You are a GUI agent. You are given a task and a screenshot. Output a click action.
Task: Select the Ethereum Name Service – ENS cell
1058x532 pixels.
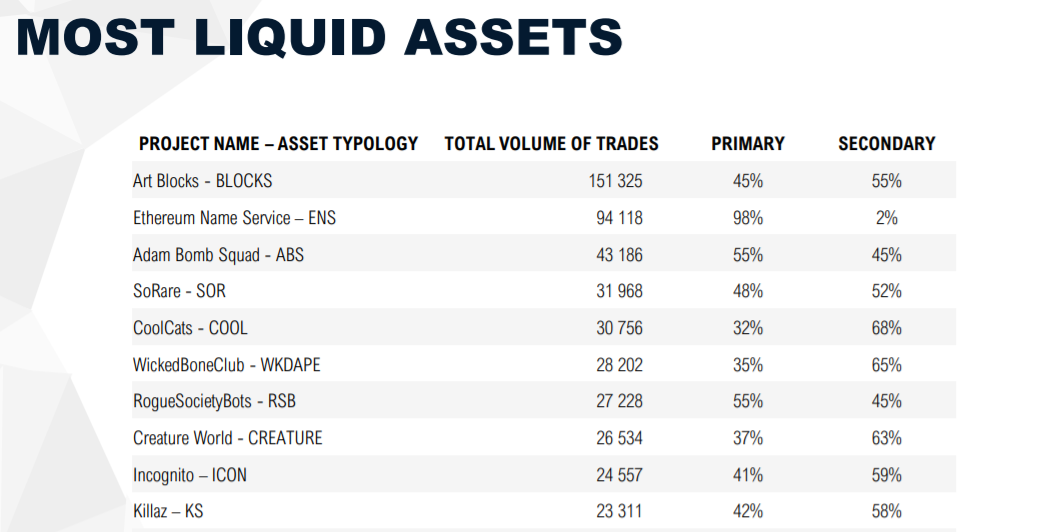(234, 218)
